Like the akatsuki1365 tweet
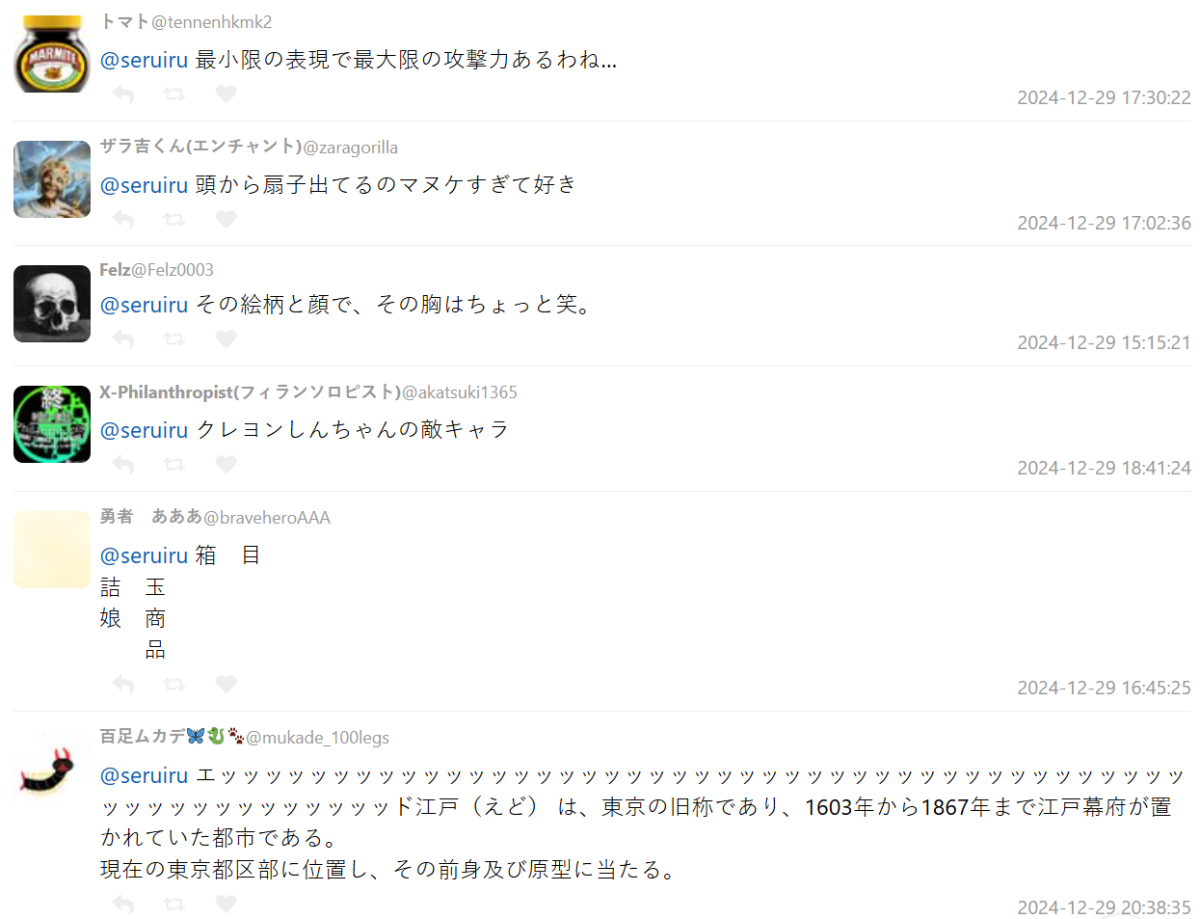This screenshot has width=1200, height=919. (226, 465)
